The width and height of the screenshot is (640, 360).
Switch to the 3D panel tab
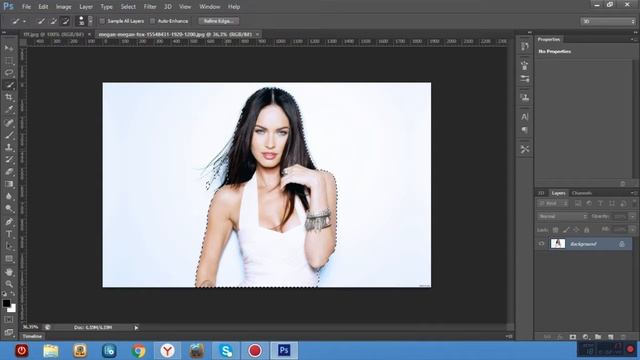click(x=541, y=193)
